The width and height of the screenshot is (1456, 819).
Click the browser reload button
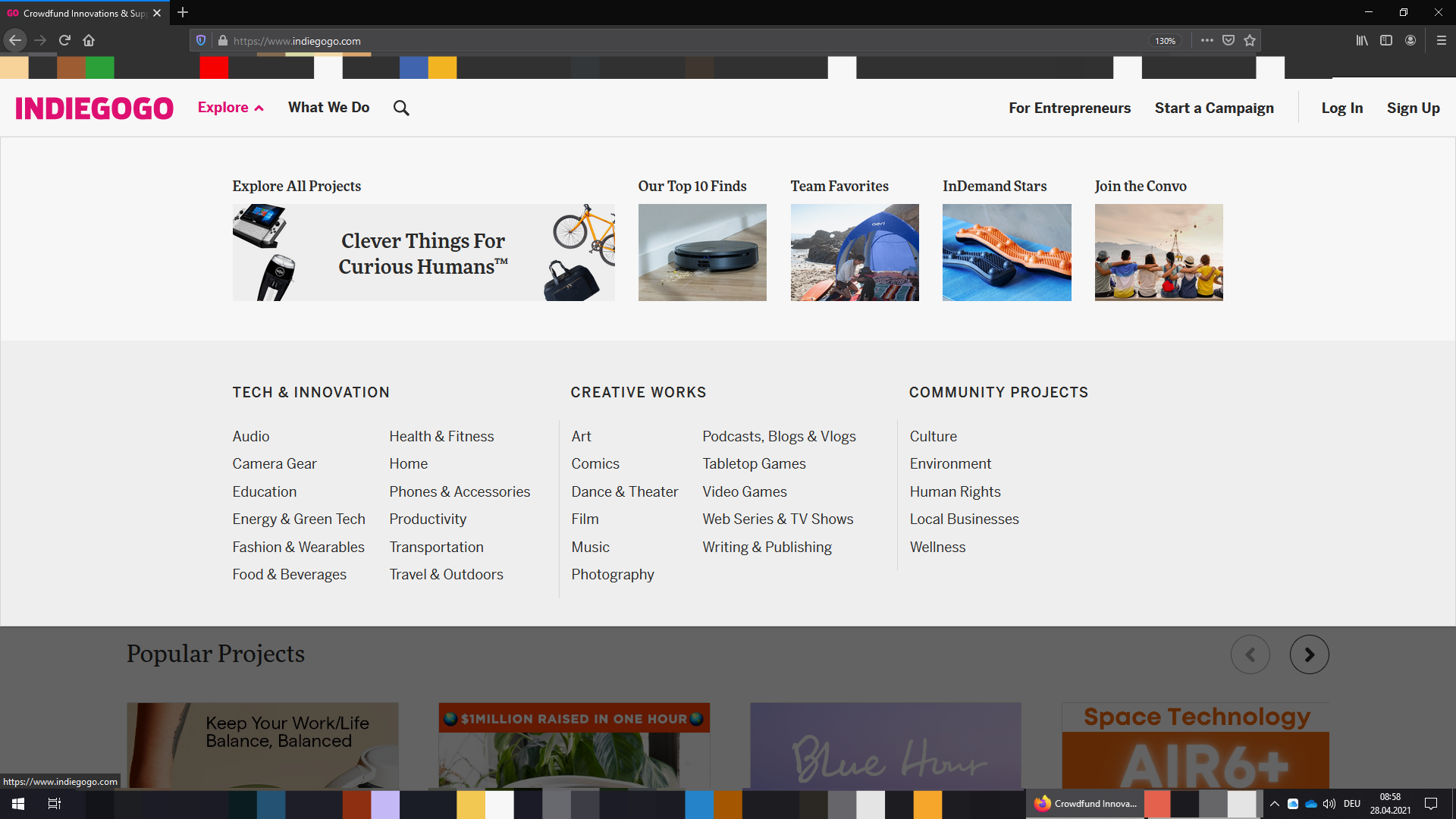click(x=64, y=41)
